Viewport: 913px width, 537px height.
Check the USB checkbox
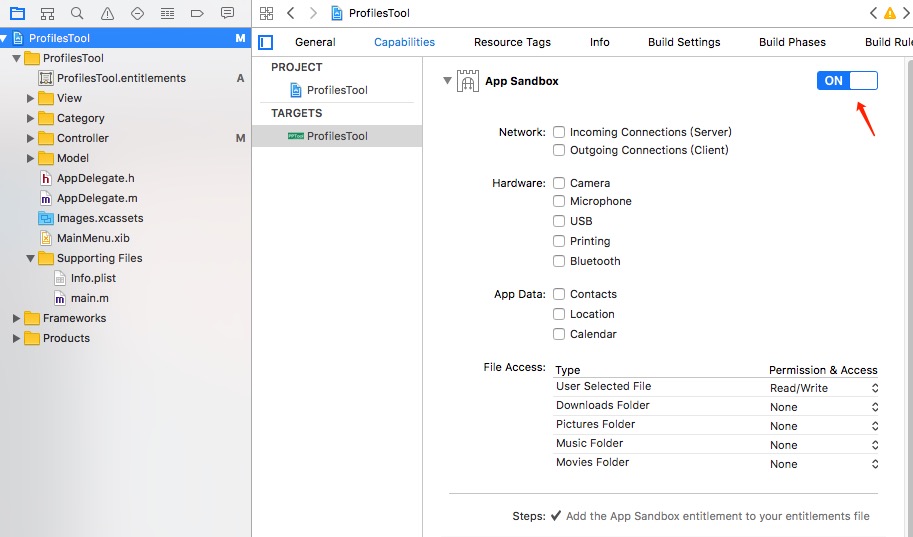click(559, 221)
